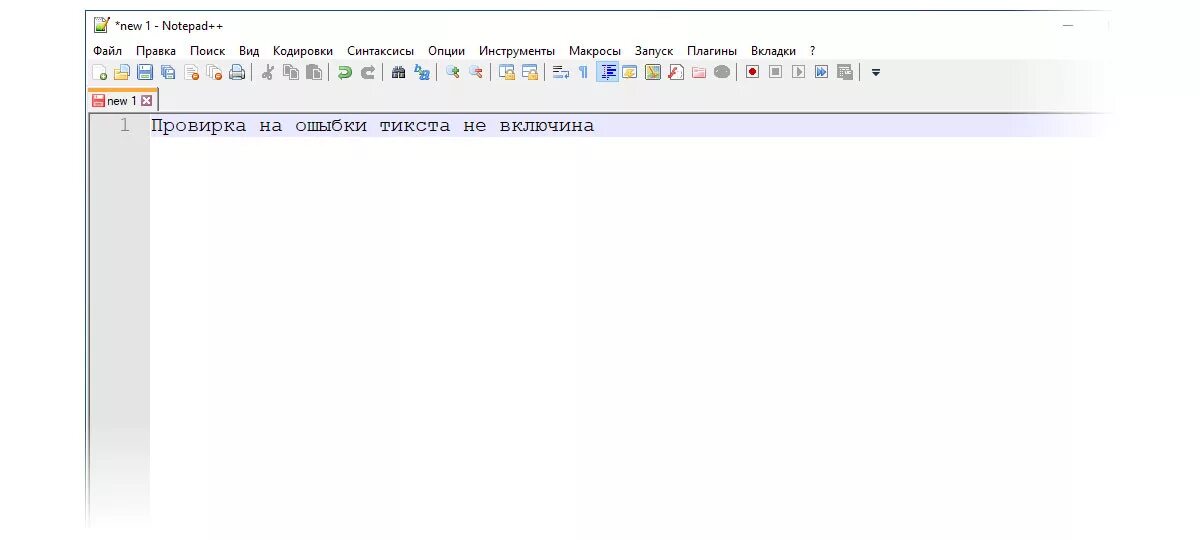
Task: Close the current document via toolbar icon
Action: 191,72
